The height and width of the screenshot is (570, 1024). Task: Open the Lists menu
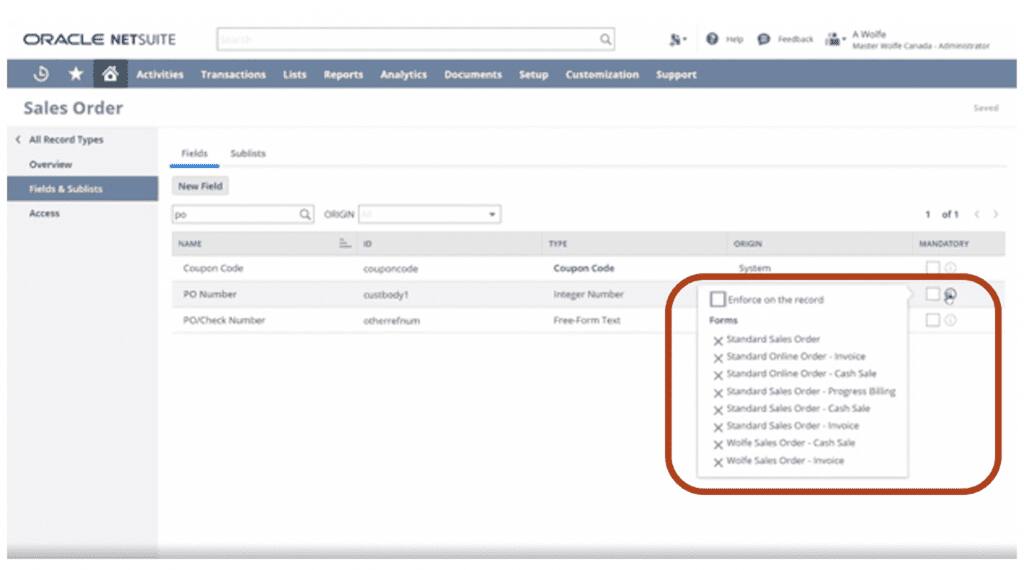pyautogui.click(x=295, y=74)
